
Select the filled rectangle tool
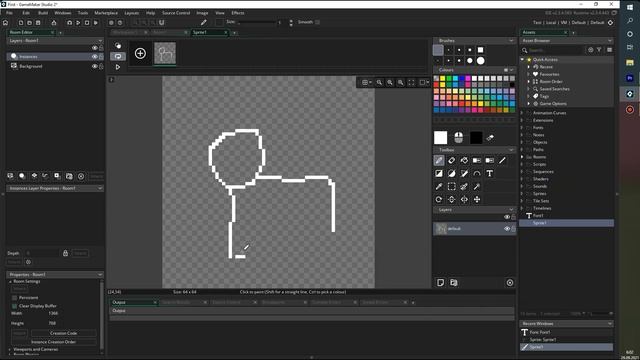(x=439, y=173)
